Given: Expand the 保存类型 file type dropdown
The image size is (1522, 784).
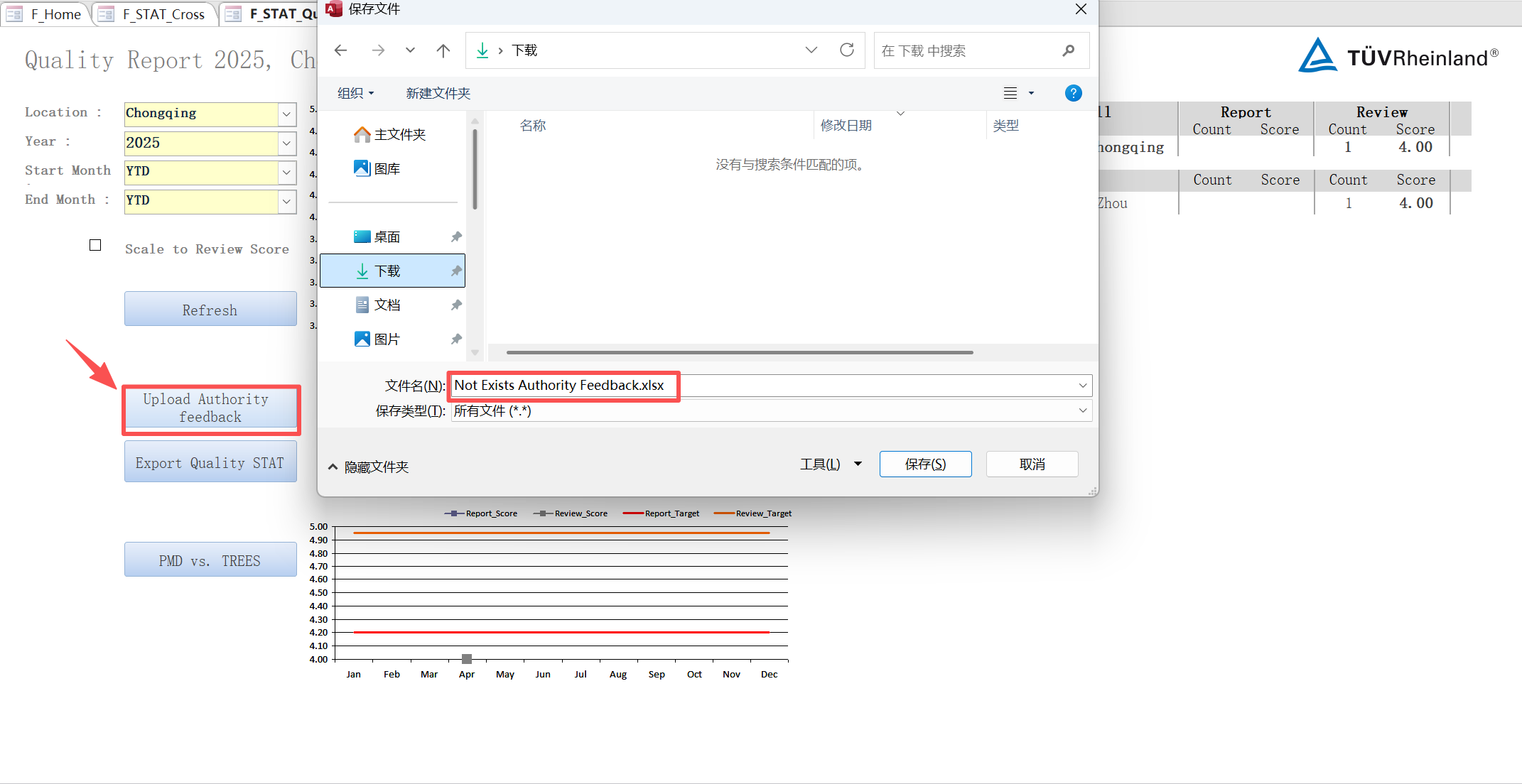Looking at the screenshot, I should [1082, 410].
